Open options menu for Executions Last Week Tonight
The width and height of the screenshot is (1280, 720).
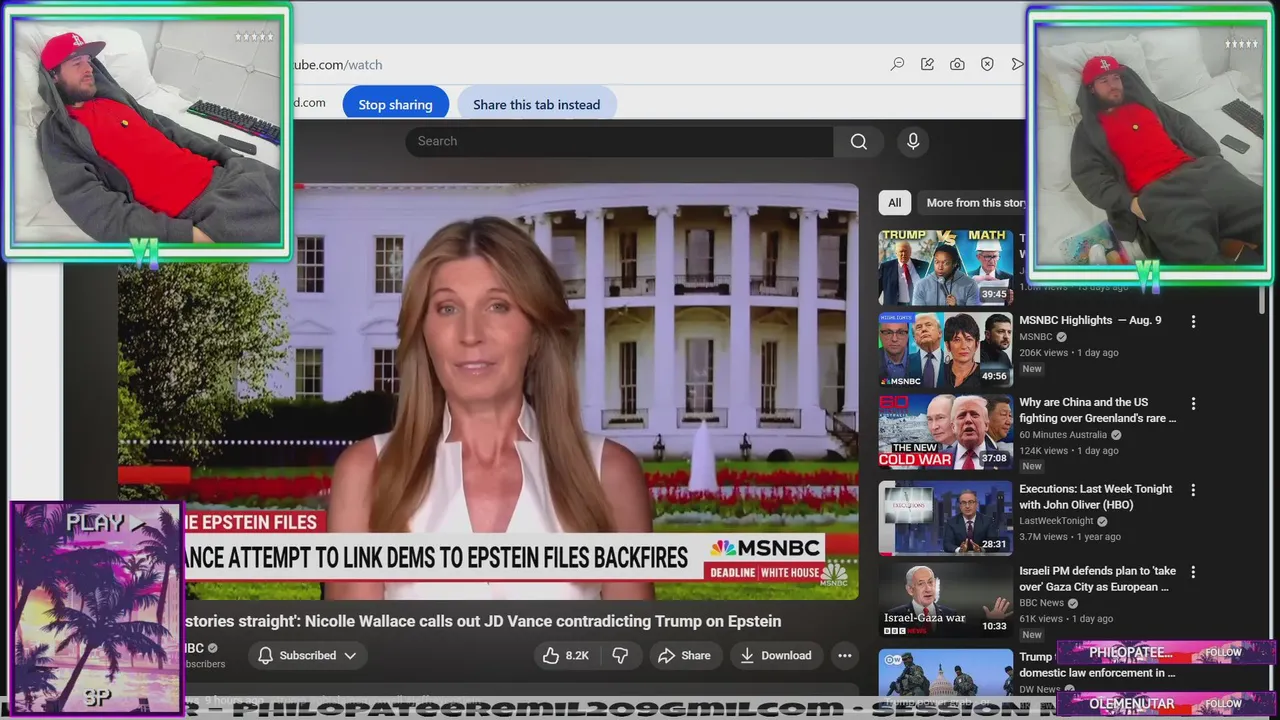tap(1193, 490)
